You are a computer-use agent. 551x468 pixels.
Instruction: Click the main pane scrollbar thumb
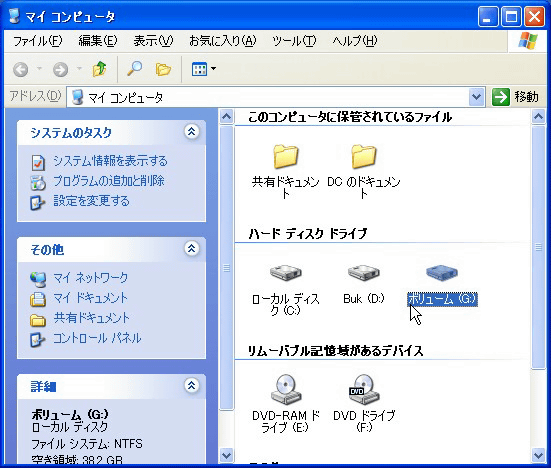(x=538, y=247)
